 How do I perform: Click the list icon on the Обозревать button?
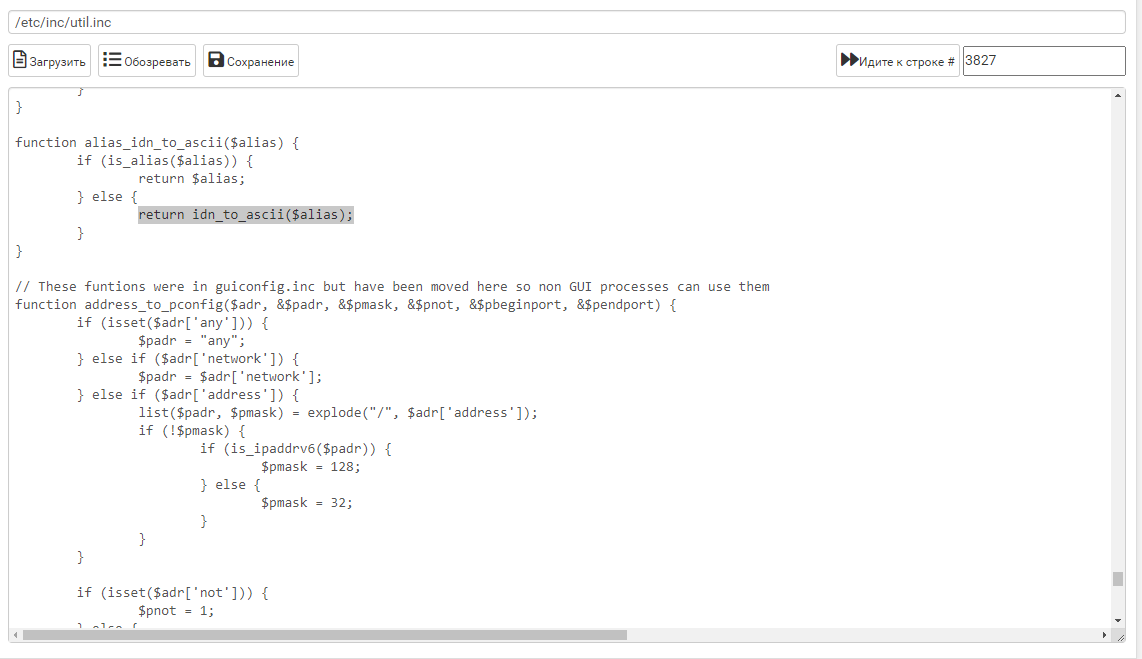(x=112, y=61)
